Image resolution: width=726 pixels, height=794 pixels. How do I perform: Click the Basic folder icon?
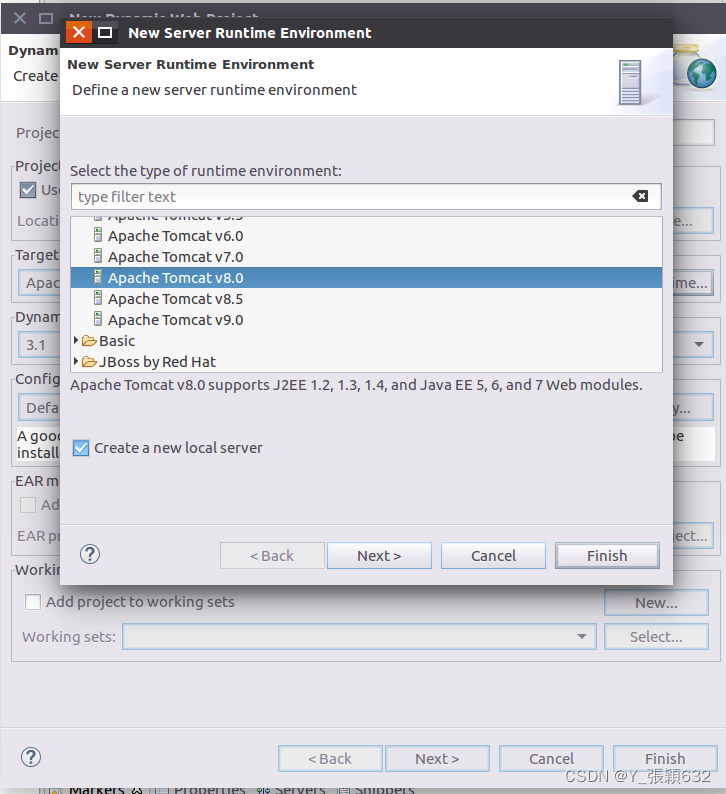[x=89, y=341]
